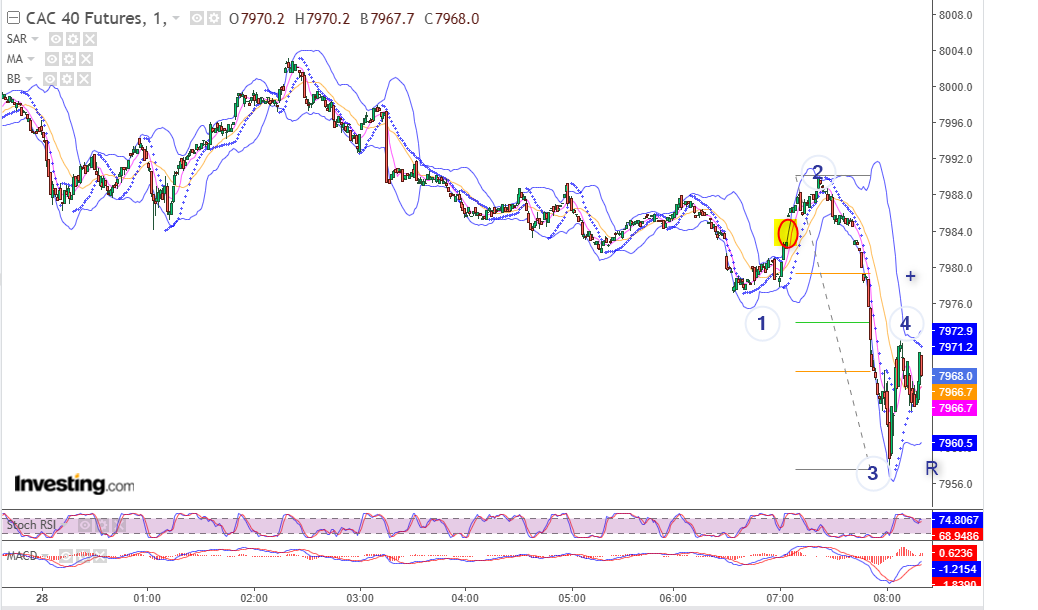The height and width of the screenshot is (610, 1038).
Task: Toggle MACD visibility eye icon
Action: point(66,556)
